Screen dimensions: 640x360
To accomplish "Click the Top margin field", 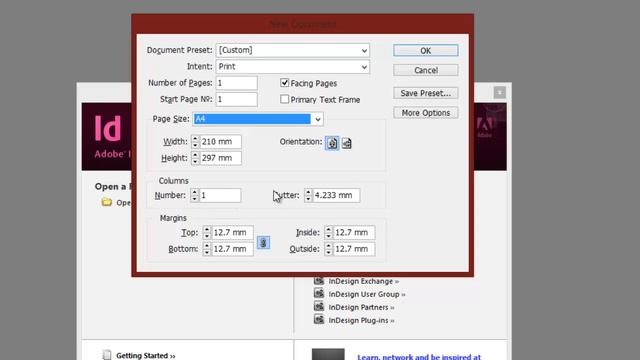I will (x=232, y=233).
